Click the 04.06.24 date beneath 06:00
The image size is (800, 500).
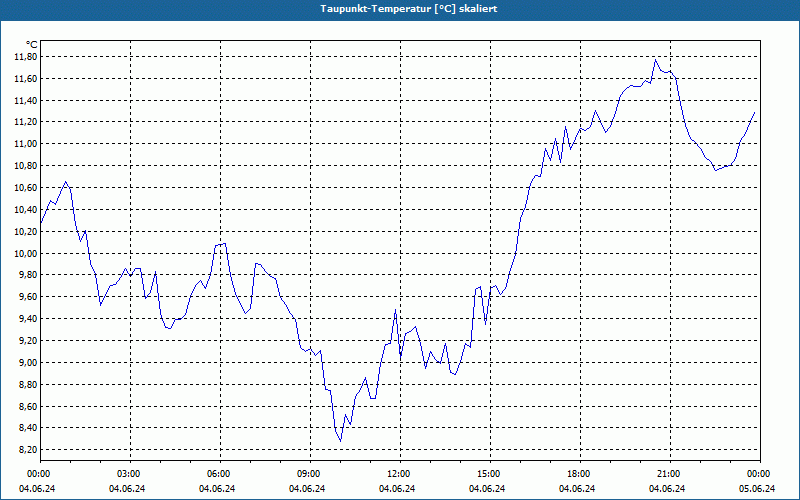[x=217, y=489]
